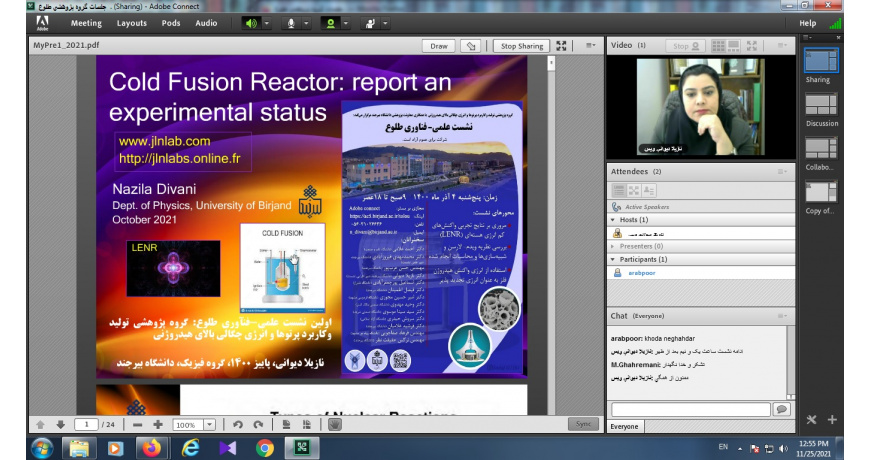Go to next PDF page arrow
This screenshot has width=870, height=460.
pyautogui.click(x=60, y=424)
